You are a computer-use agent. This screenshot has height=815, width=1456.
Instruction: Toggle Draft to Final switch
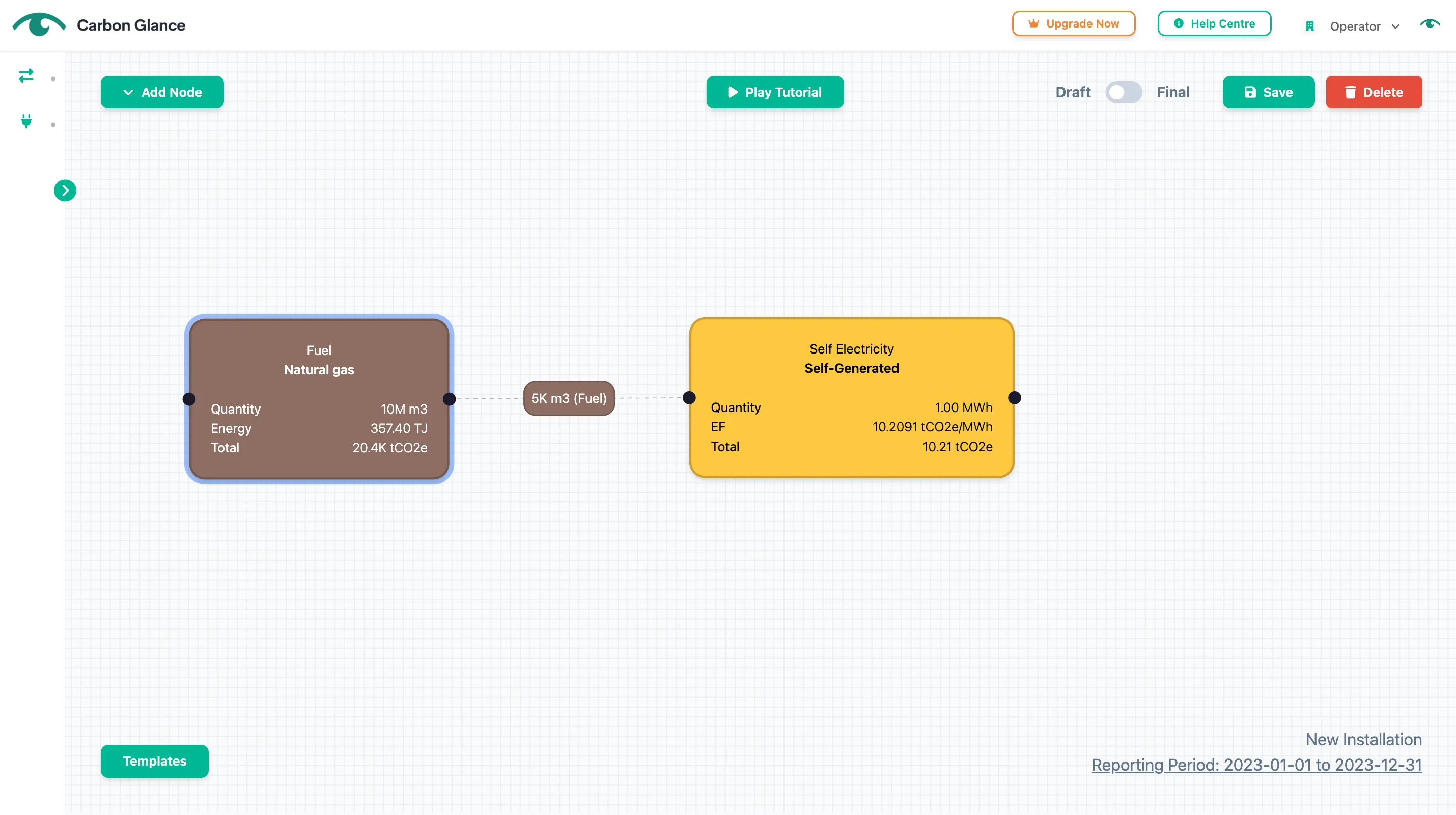(x=1124, y=92)
